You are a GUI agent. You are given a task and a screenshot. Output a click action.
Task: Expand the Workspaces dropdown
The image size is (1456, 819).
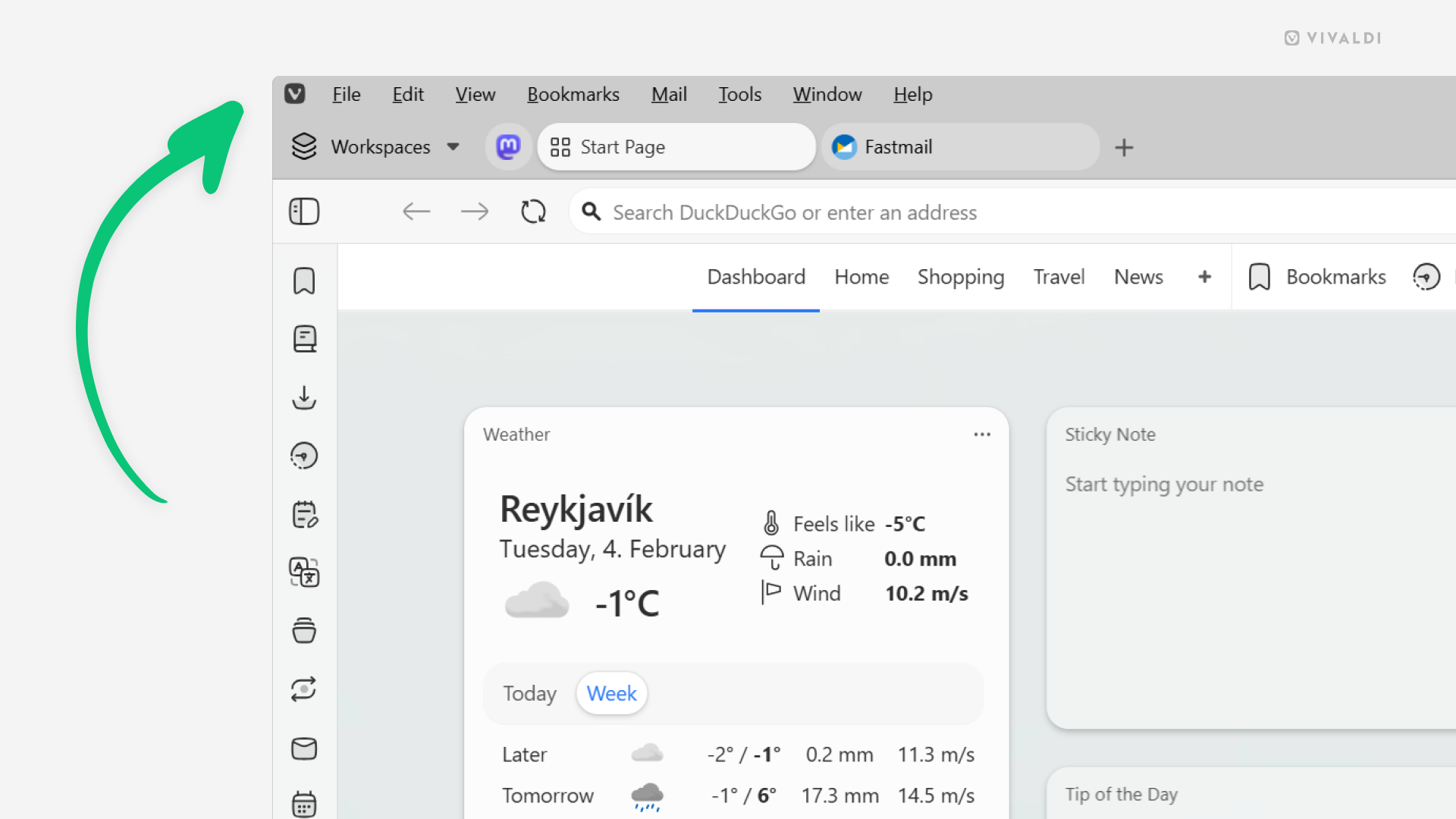453,147
